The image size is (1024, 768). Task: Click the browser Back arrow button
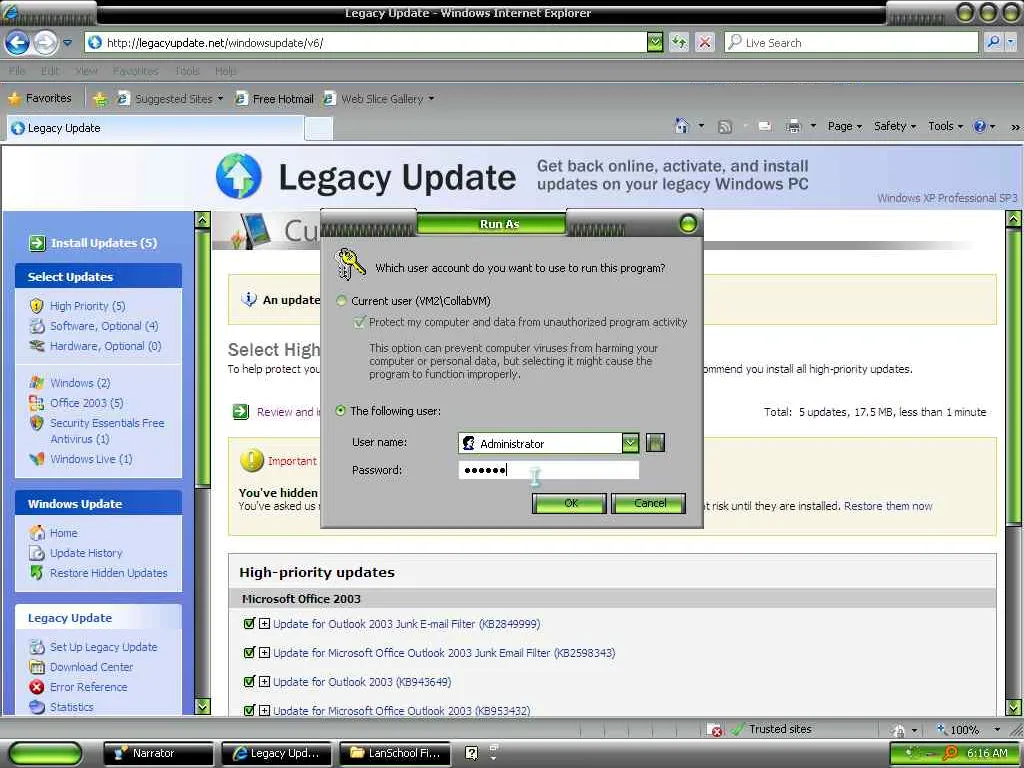point(18,43)
